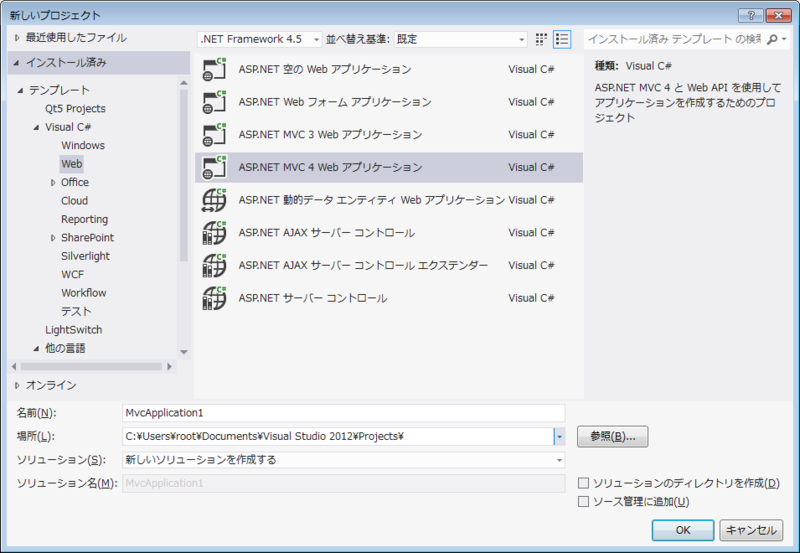
Task: Click the 名前 input field MvcApplication1
Action: click(x=343, y=413)
